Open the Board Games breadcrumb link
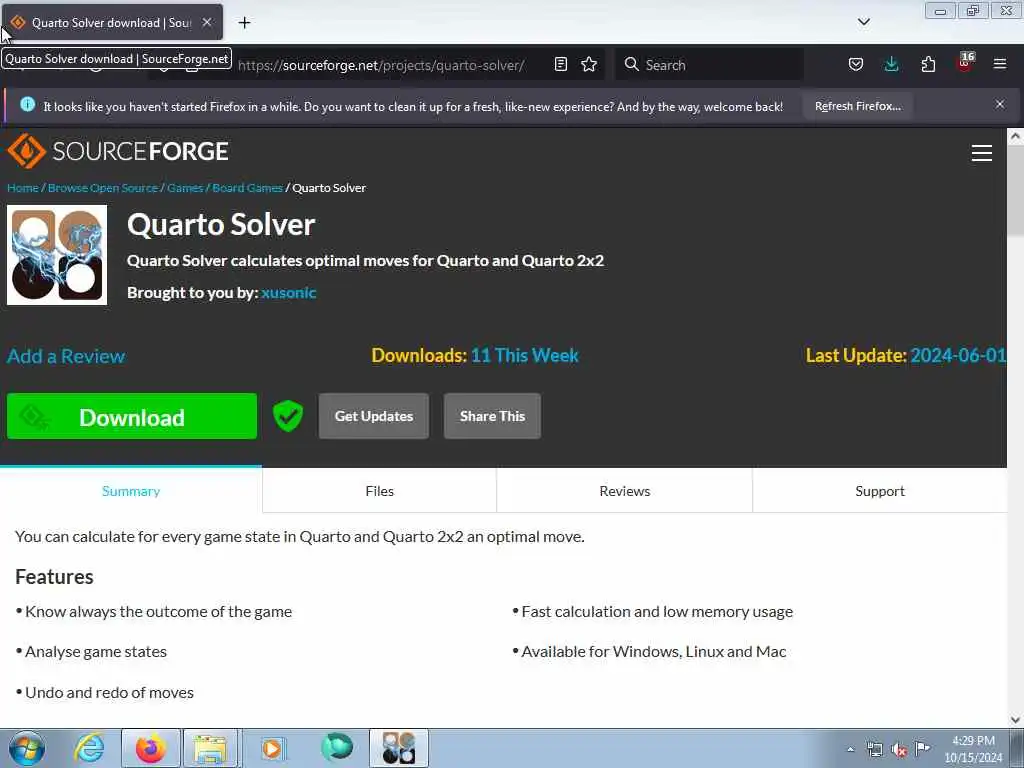The height and width of the screenshot is (768, 1024). (248, 188)
